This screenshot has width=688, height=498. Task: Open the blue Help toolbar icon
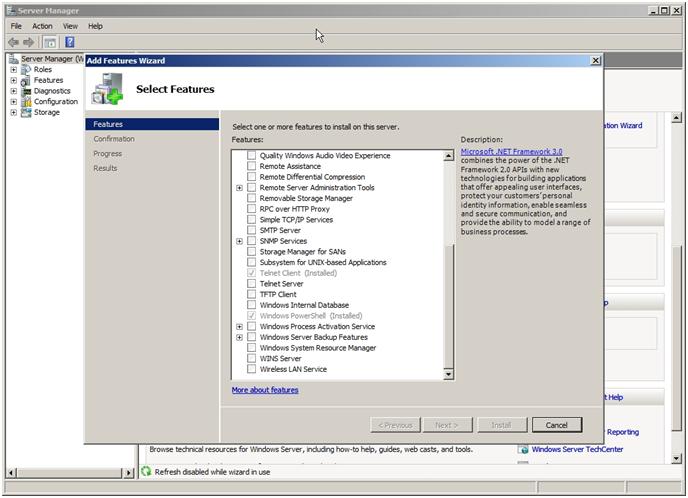(70, 42)
